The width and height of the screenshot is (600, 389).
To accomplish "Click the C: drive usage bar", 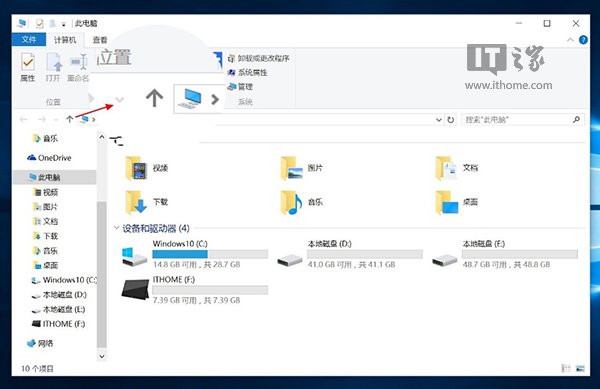I will click(x=210, y=254).
